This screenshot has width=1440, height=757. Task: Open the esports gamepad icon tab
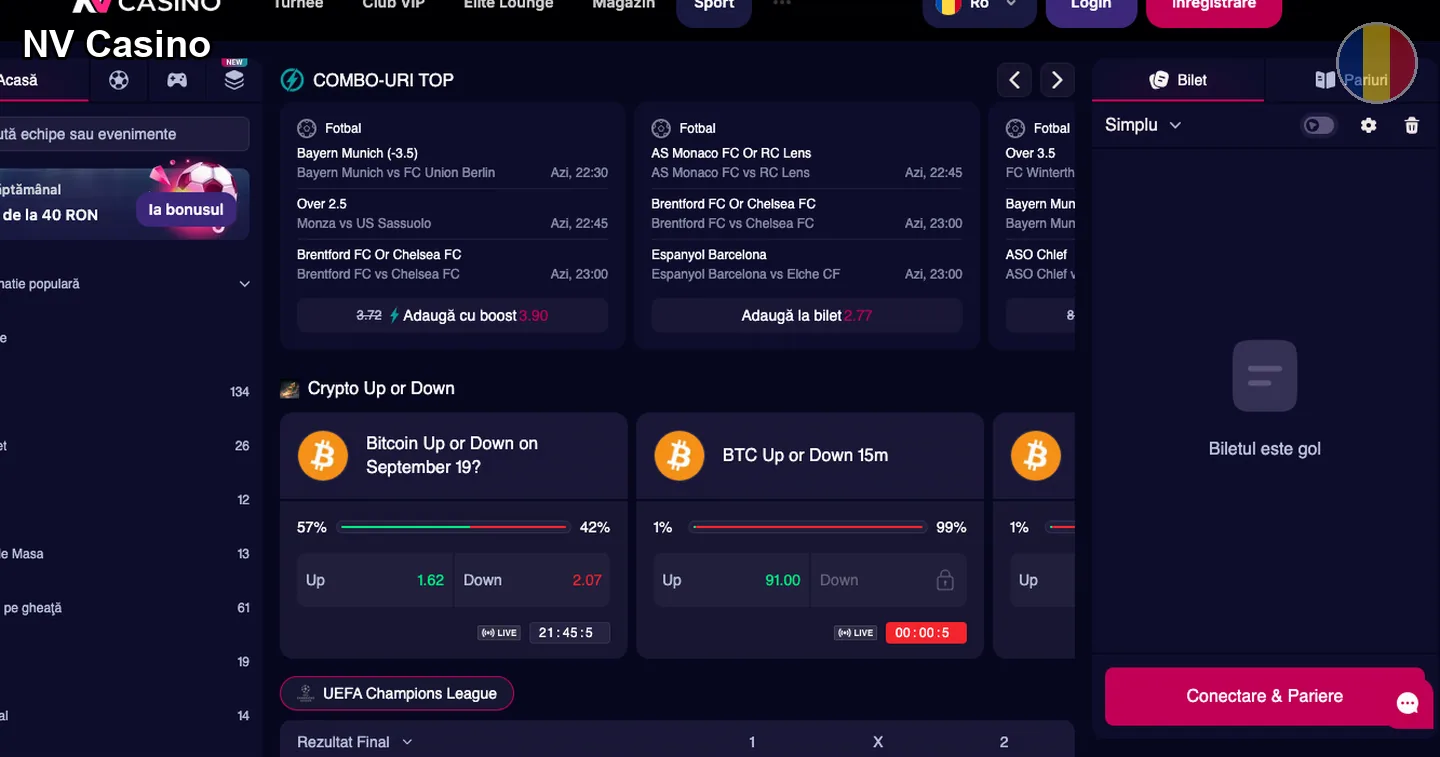click(x=177, y=80)
